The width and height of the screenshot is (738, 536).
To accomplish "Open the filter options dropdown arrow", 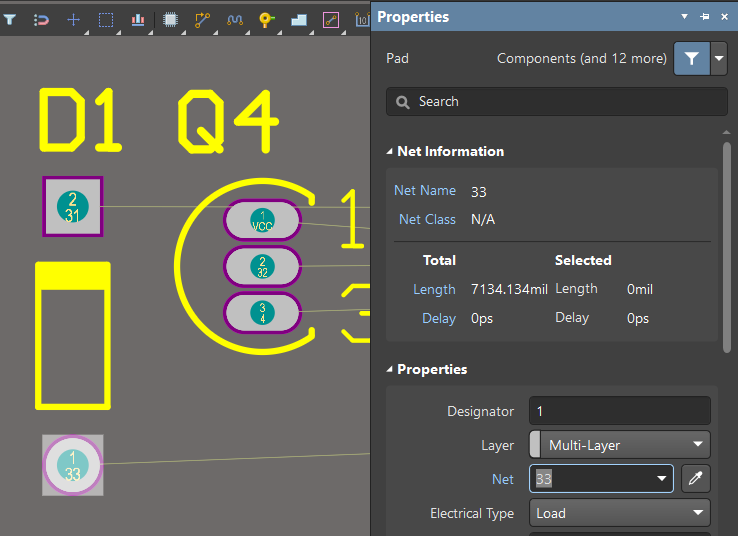I will 719,59.
